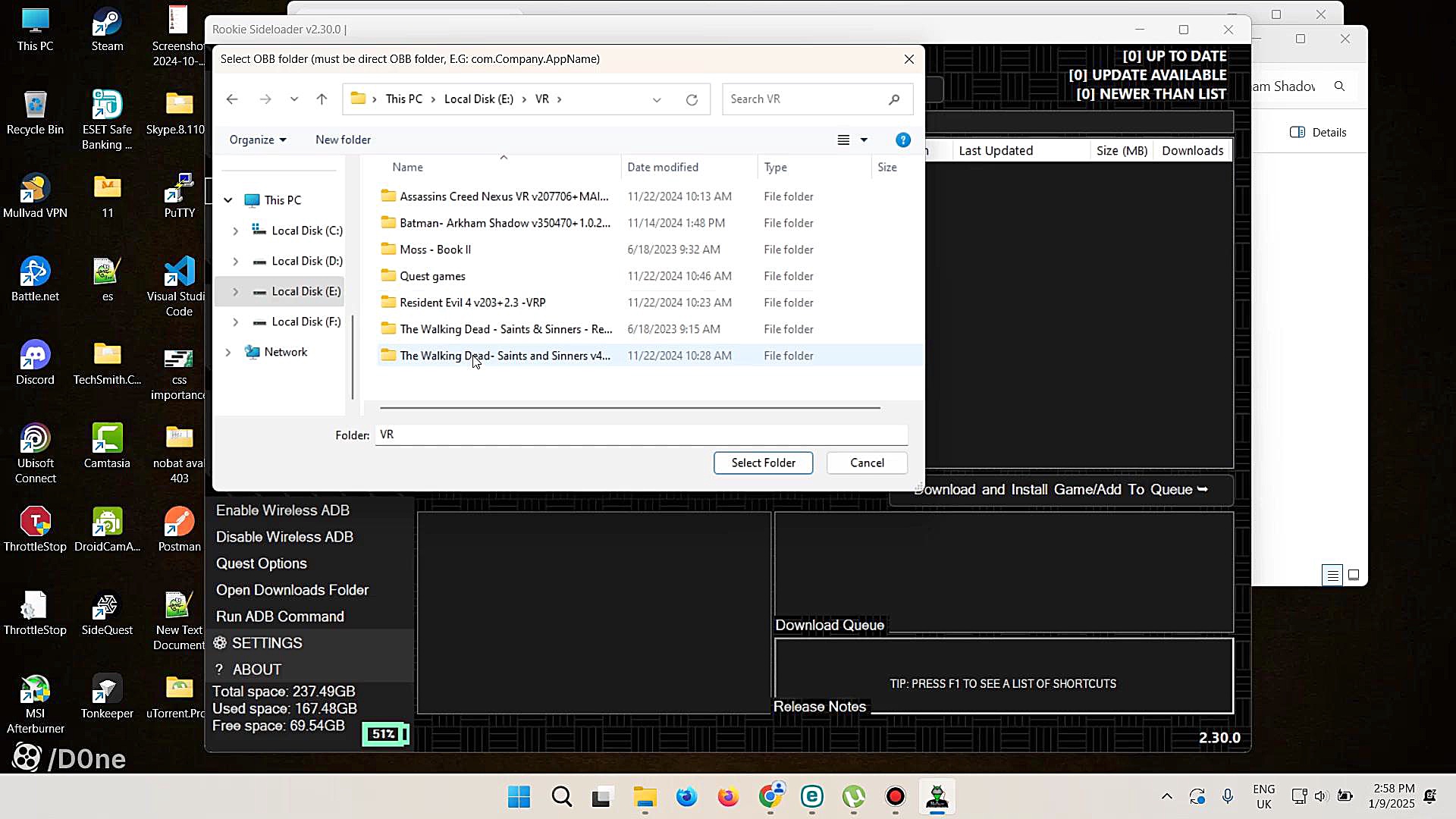The image size is (1456, 819).
Task: Cancel the folder selection dialog
Action: pyautogui.click(x=867, y=463)
